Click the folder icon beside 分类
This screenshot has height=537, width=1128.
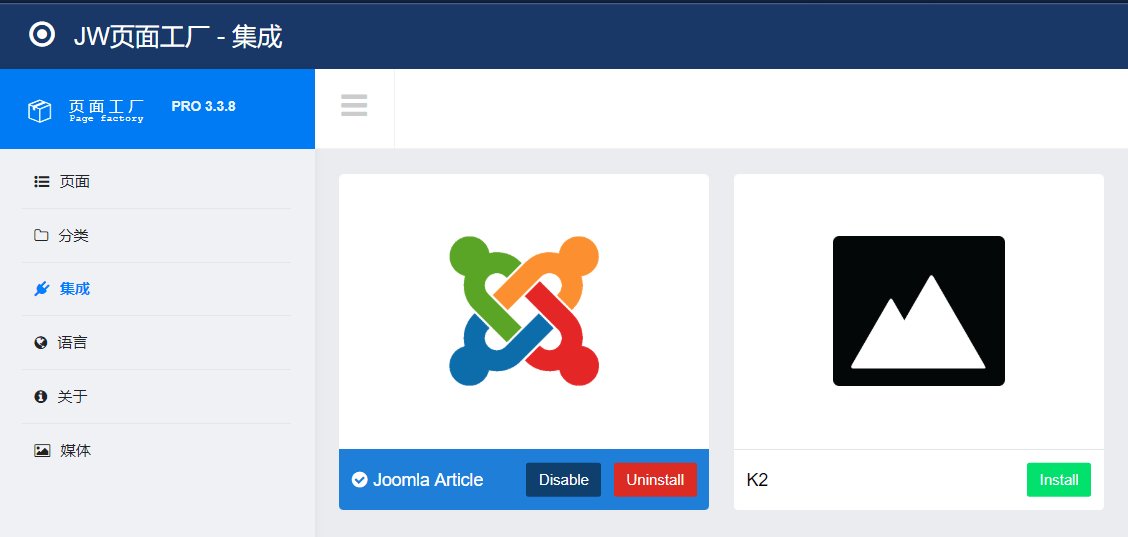click(x=42, y=235)
